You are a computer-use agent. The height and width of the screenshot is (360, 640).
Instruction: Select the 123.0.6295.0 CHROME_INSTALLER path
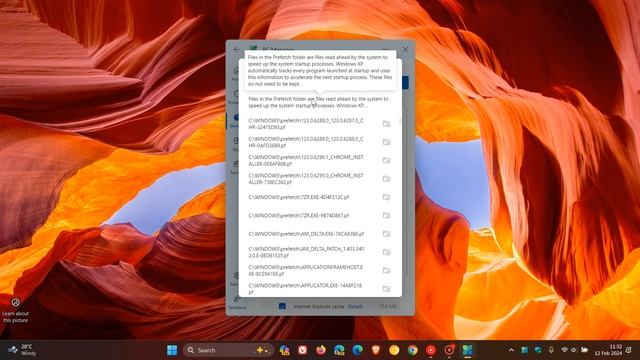coord(306,179)
